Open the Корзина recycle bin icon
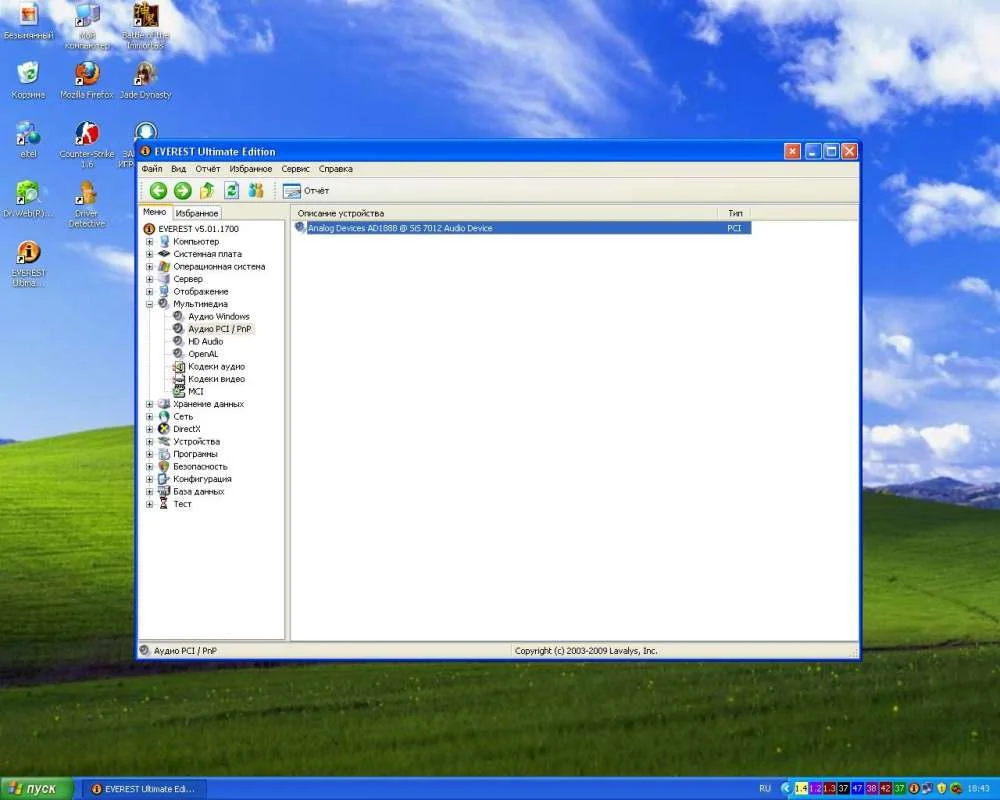The image size is (1000, 800). point(29,80)
